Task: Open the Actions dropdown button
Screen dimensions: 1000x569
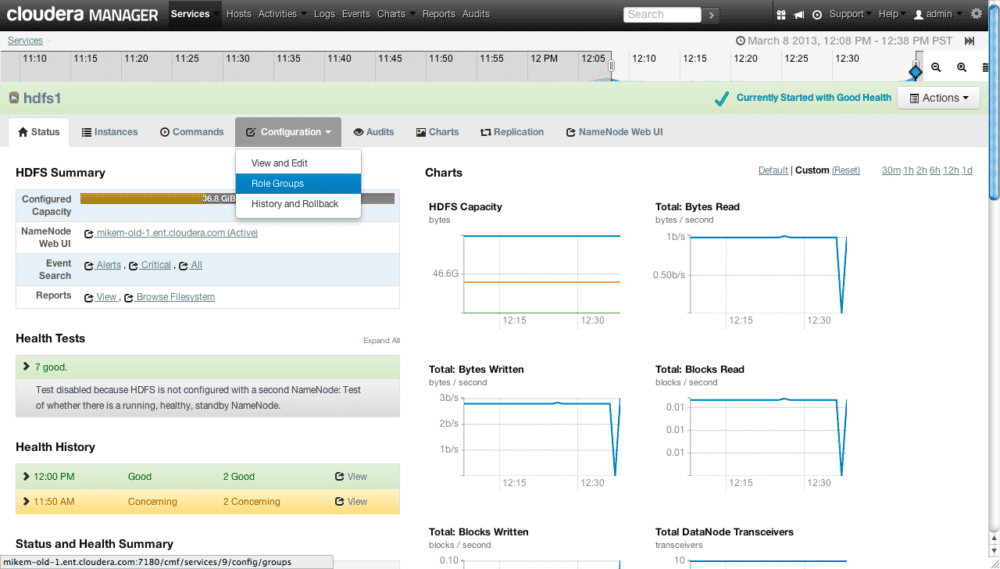Action: click(x=939, y=98)
